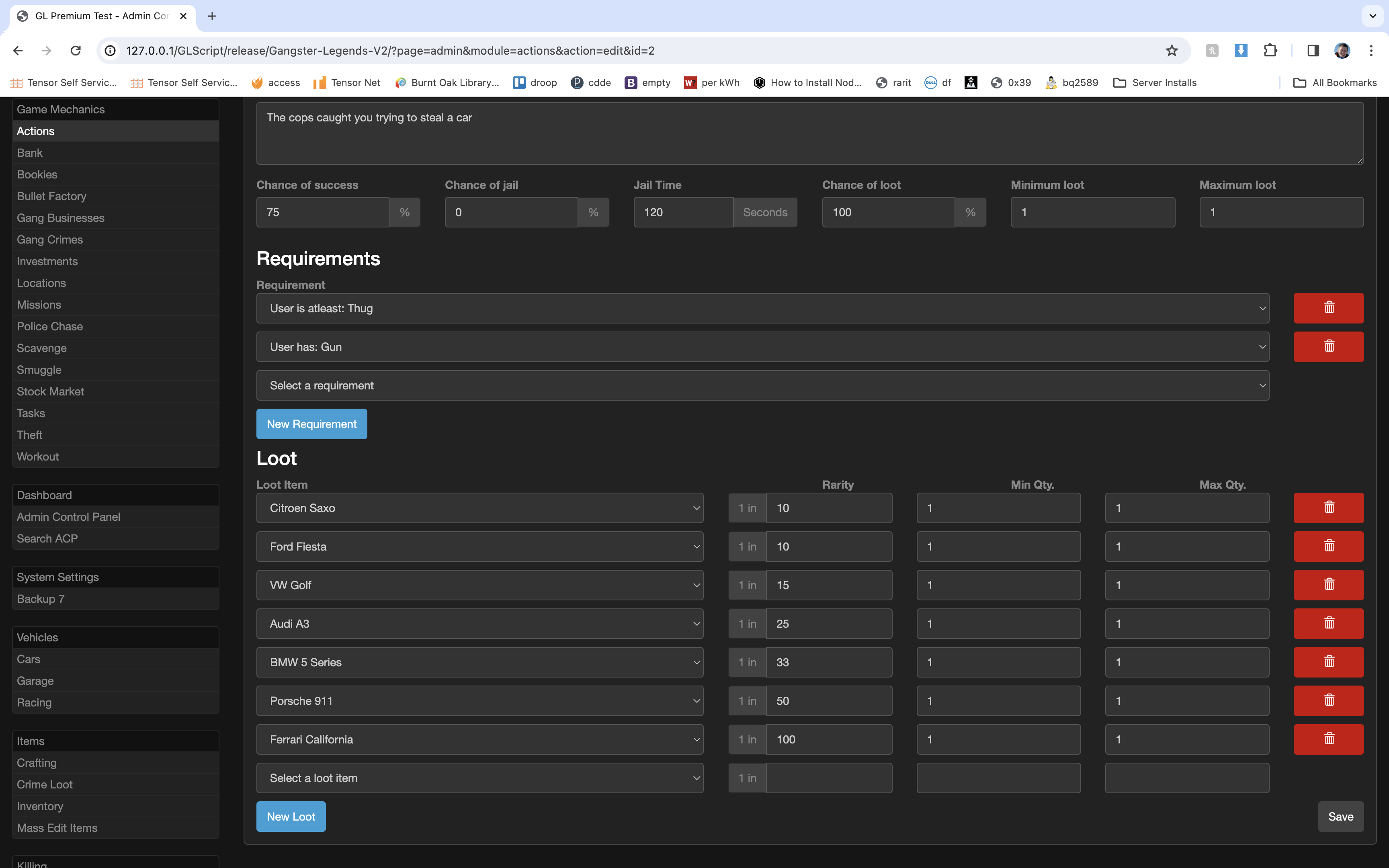
Task: Bookmark this page with the star icon
Action: tap(1172, 51)
